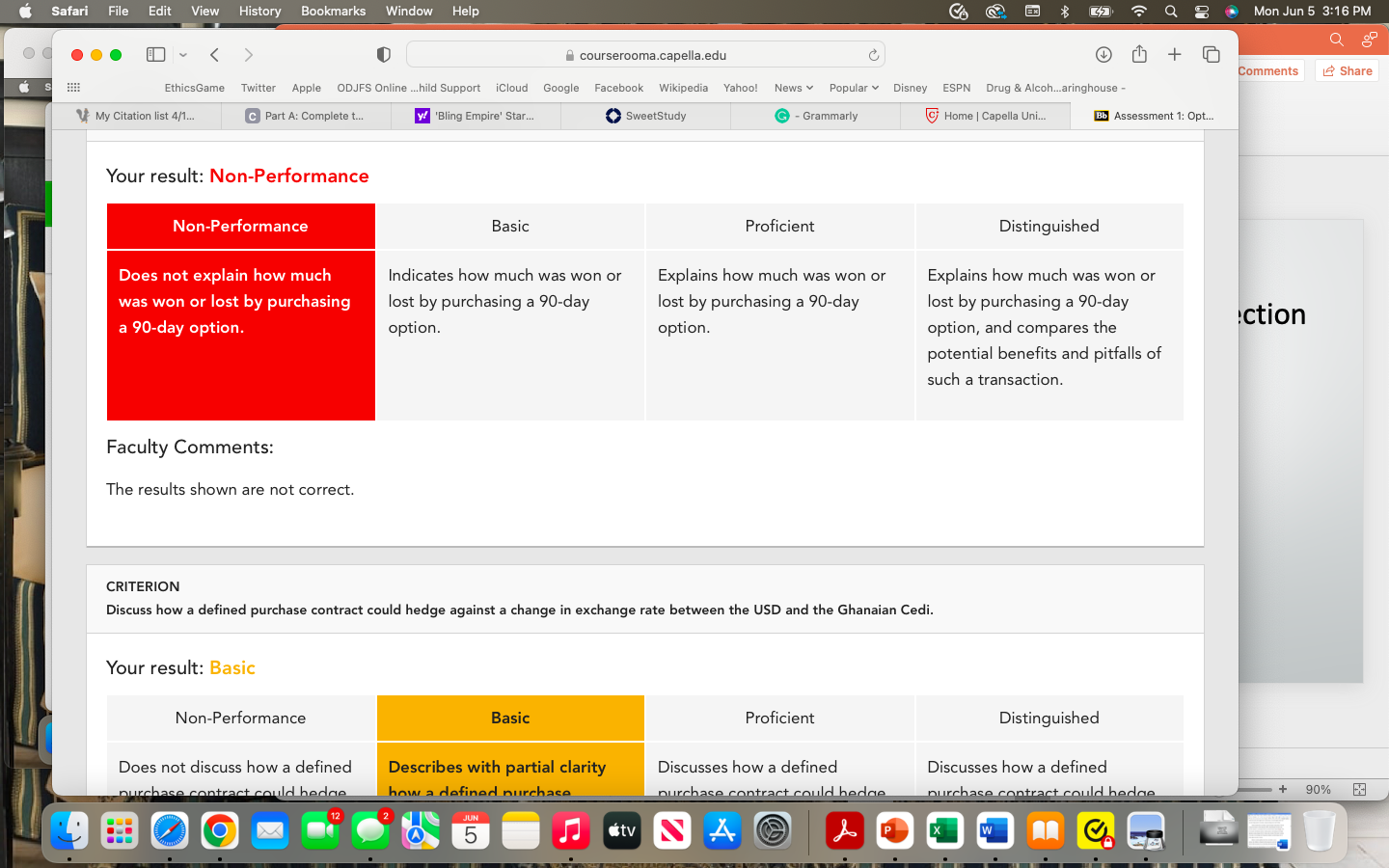Open Control Center in the menu bar
This screenshot has width=1389, height=868.
[1202, 12]
